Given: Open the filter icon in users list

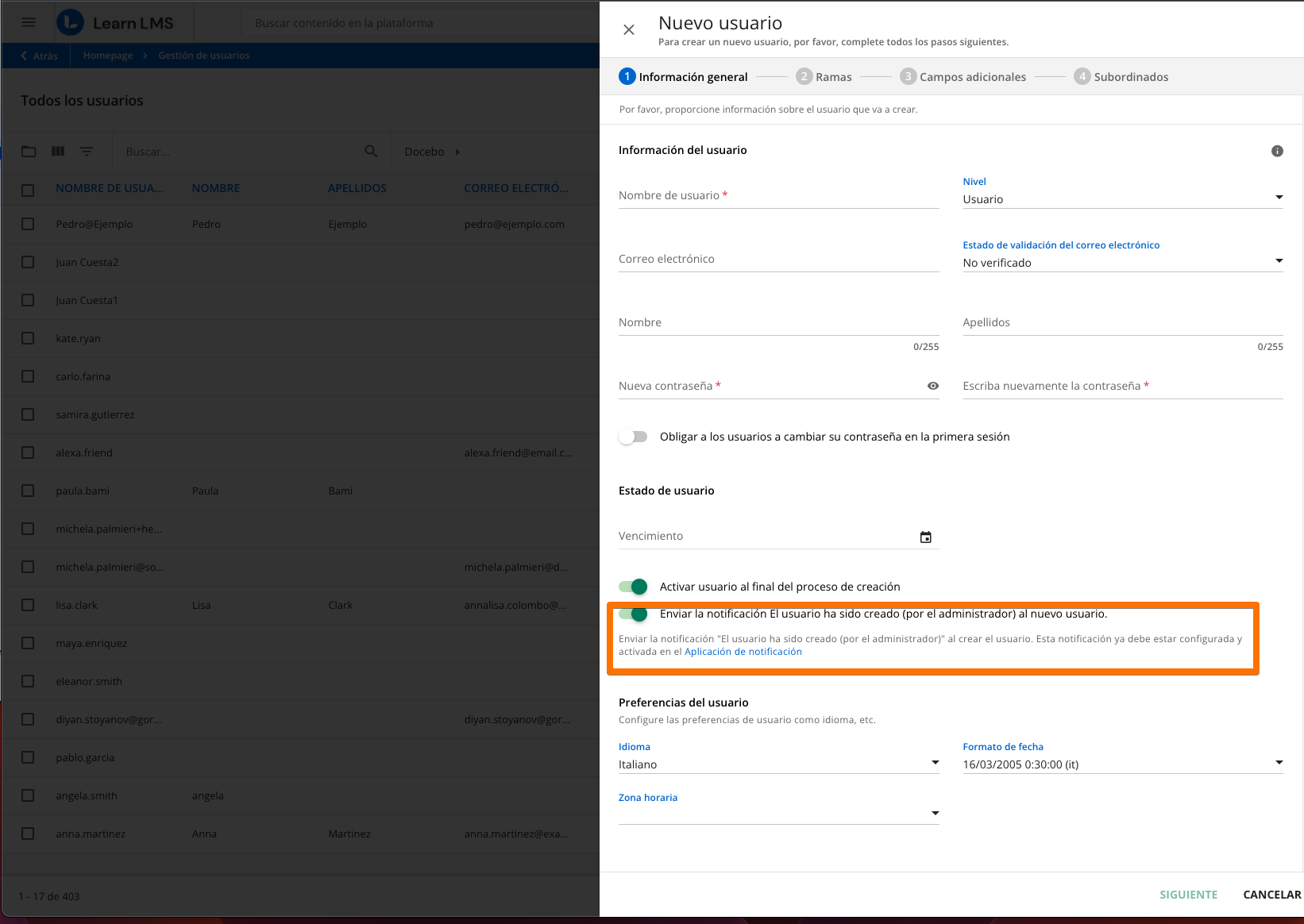Looking at the screenshot, I should click(x=87, y=151).
